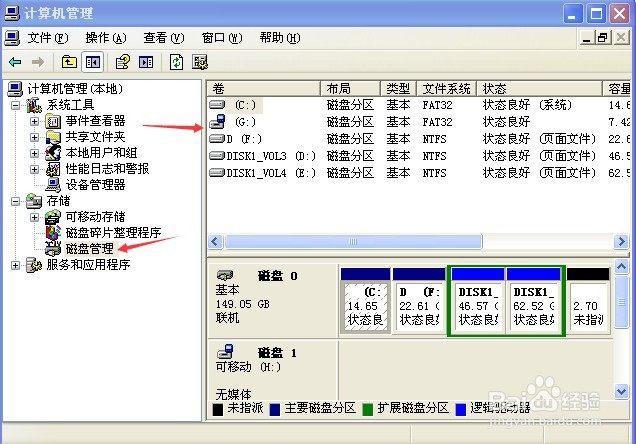Select the 2.70 unallocated space block
The image size is (636, 444).
588,301
